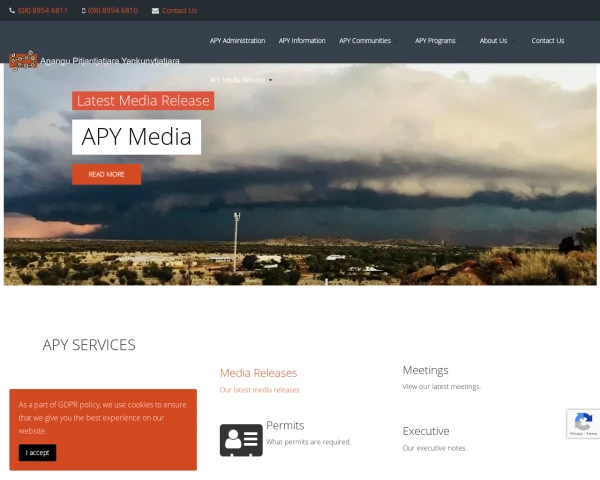Viewport: 600px width, 480px height.
Task: Click 'Our executive notes.' text
Action: pos(435,448)
